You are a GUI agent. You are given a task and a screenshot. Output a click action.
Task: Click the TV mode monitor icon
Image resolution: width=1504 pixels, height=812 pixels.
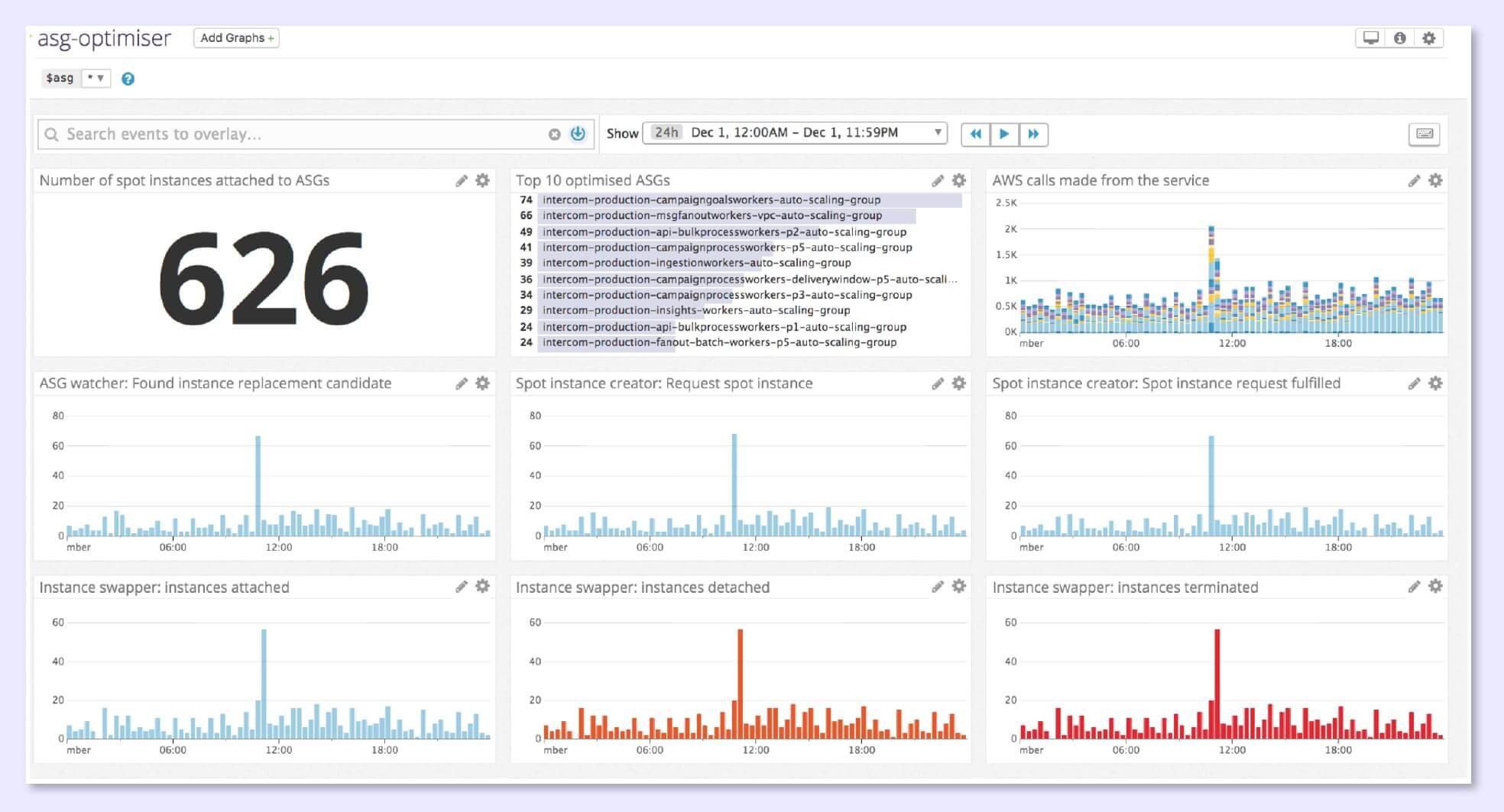tap(1371, 38)
